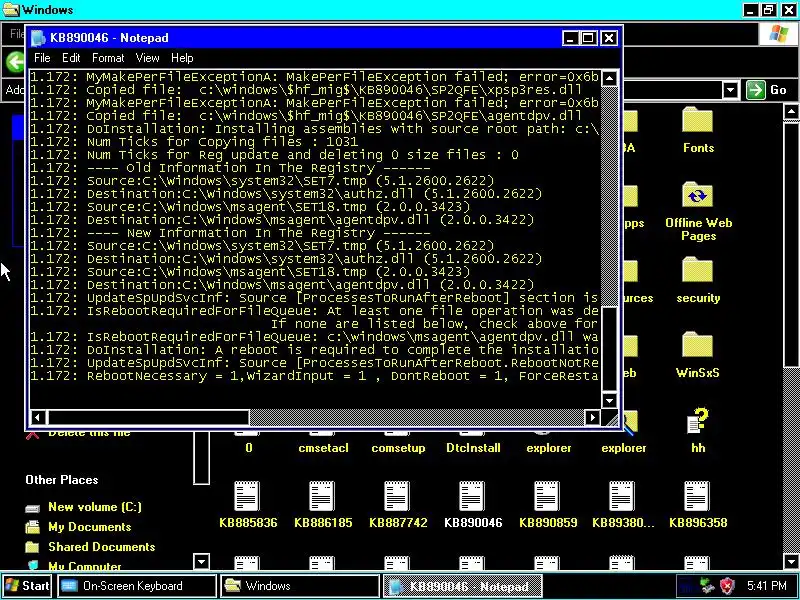800x600 pixels.
Task: Click the Windows folder icon in Explorer title
Action: coord(11,9)
